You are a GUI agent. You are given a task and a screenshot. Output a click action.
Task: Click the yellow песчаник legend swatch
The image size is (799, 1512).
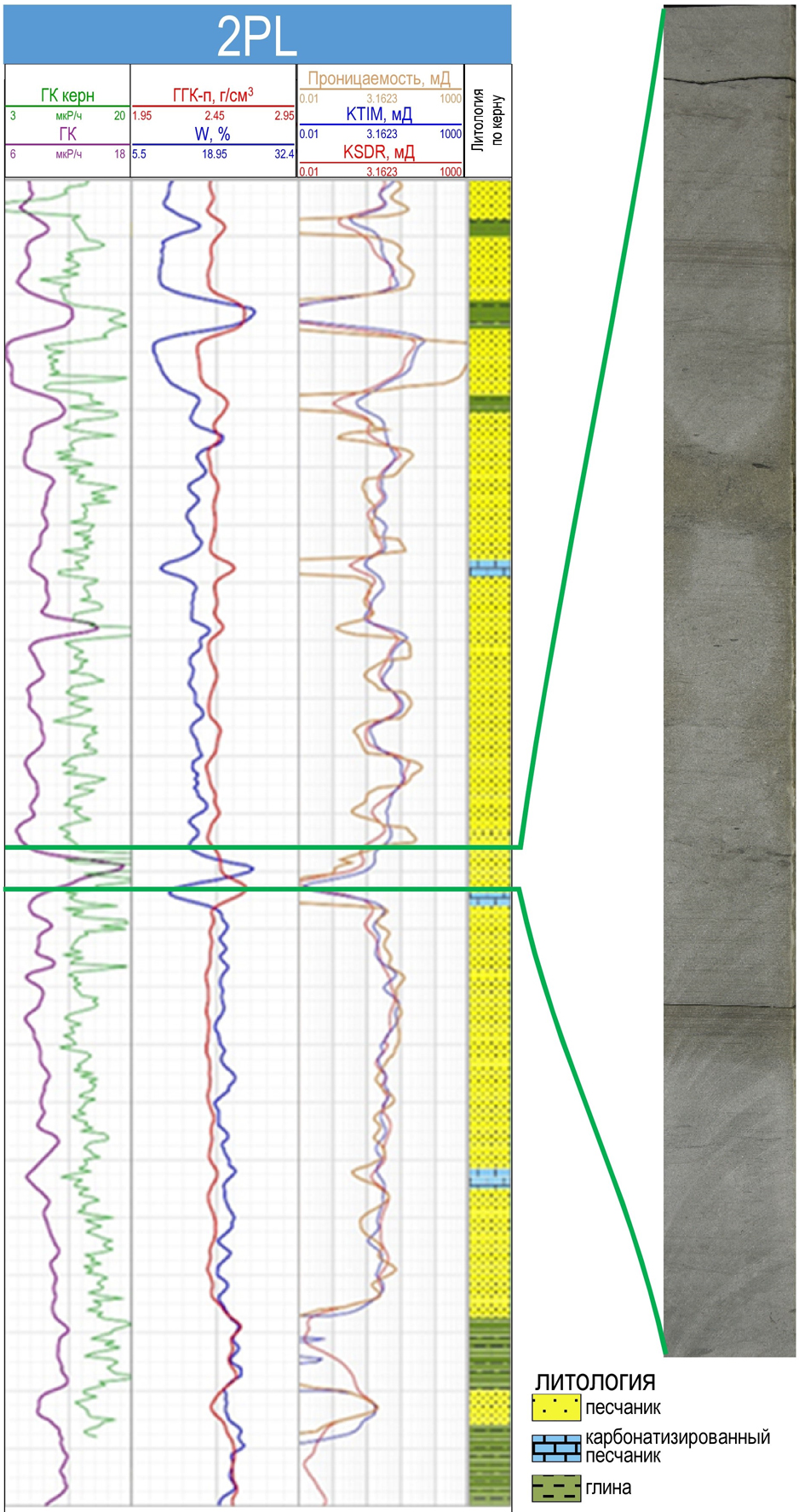[x=556, y=1408]
